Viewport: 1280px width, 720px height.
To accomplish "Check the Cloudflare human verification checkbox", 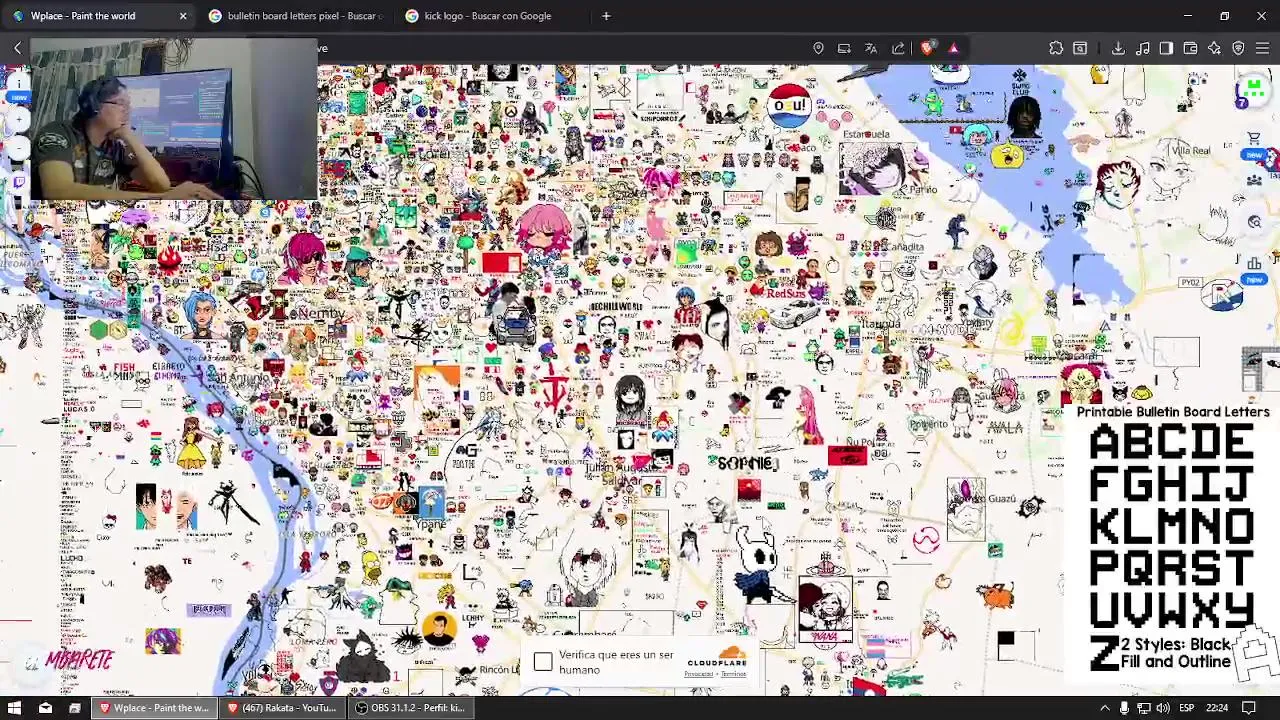I will [543, 662].
